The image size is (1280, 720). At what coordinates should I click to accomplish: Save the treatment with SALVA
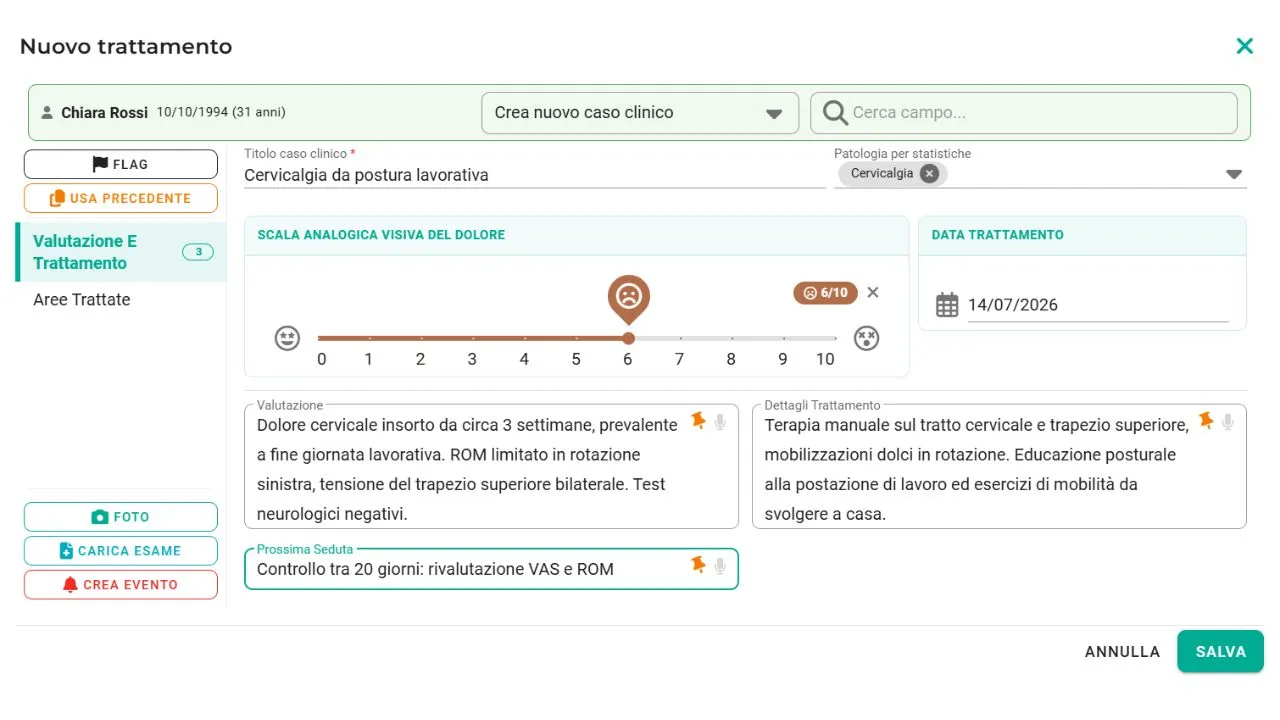[x=1221, y=652]
